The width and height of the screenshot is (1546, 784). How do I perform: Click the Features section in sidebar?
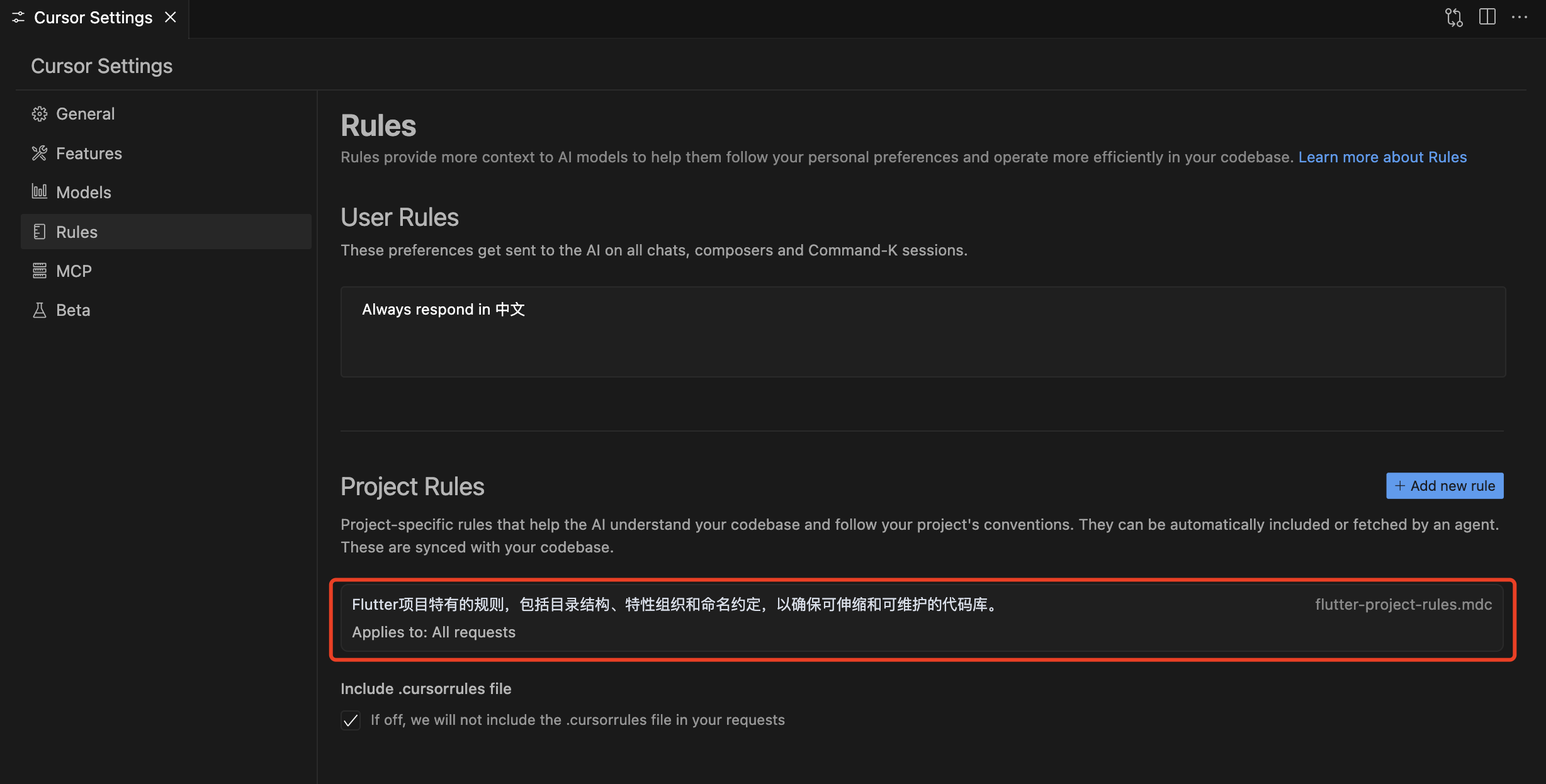[89, 154]
